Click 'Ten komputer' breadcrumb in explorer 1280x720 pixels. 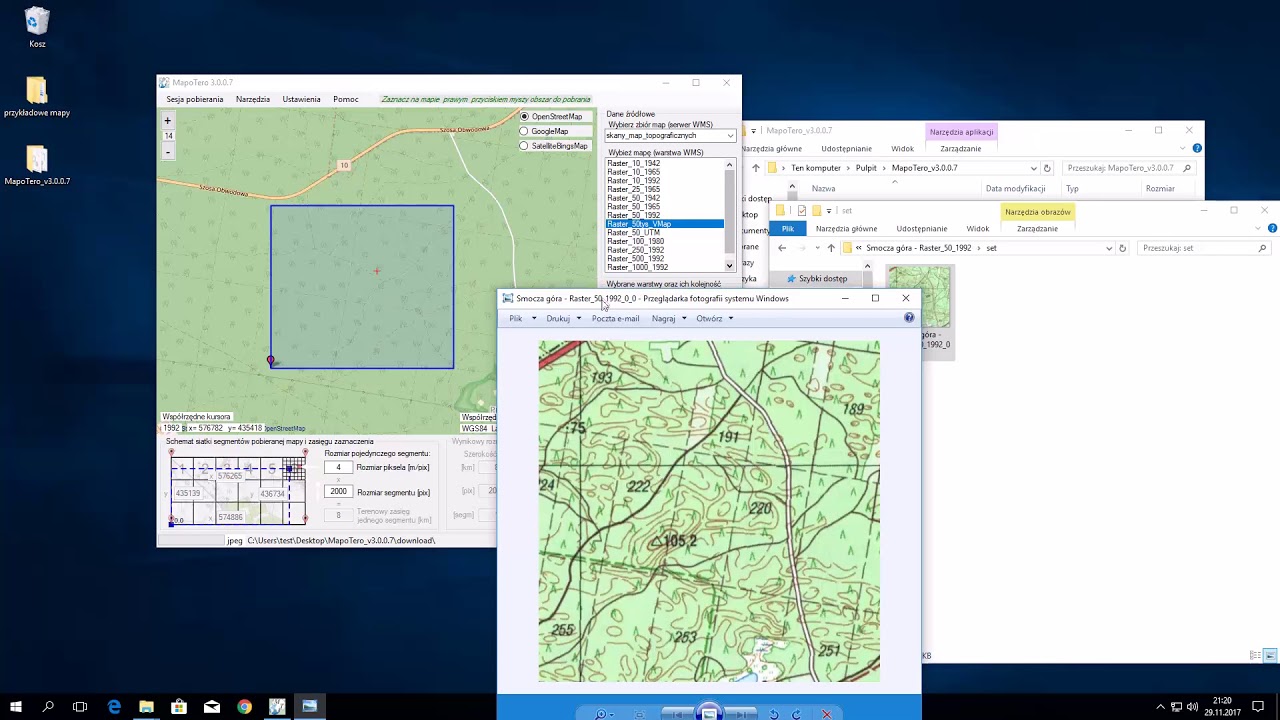tap(816, 168)
